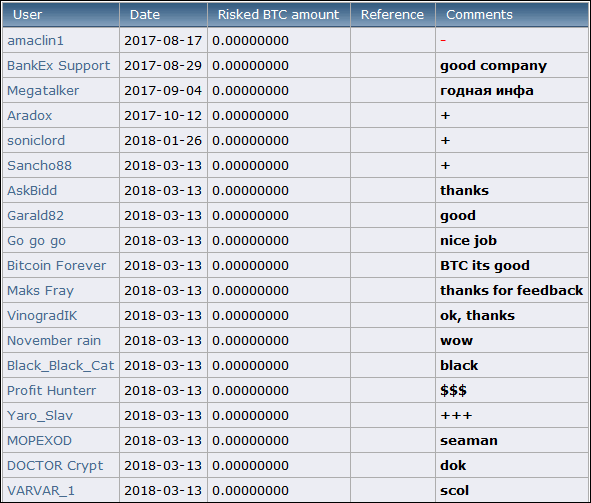591x503 pixels.
Task: Open DOCTOR Crypt user profile
Action: [x=55, y=466]
